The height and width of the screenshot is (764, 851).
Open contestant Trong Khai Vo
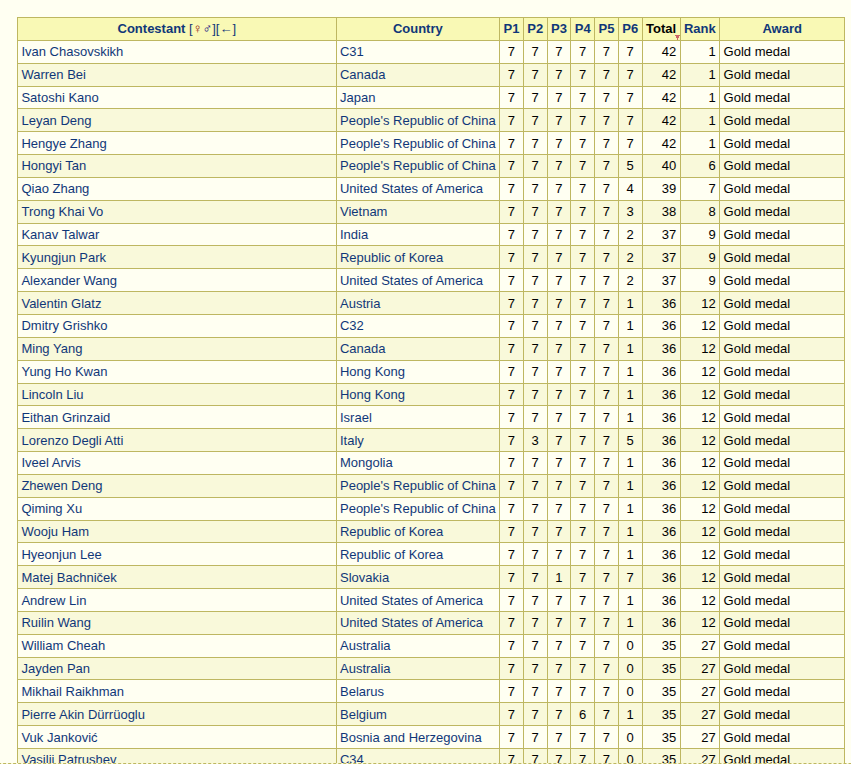point(62,212)
